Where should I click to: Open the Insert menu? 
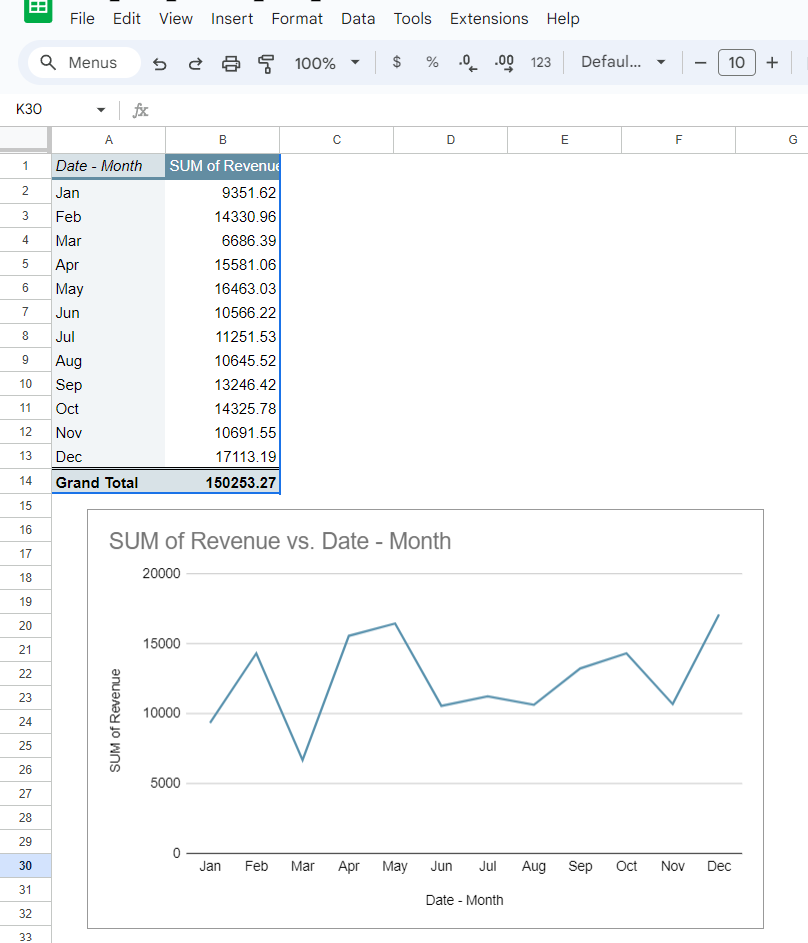click(x=231, y=19)
